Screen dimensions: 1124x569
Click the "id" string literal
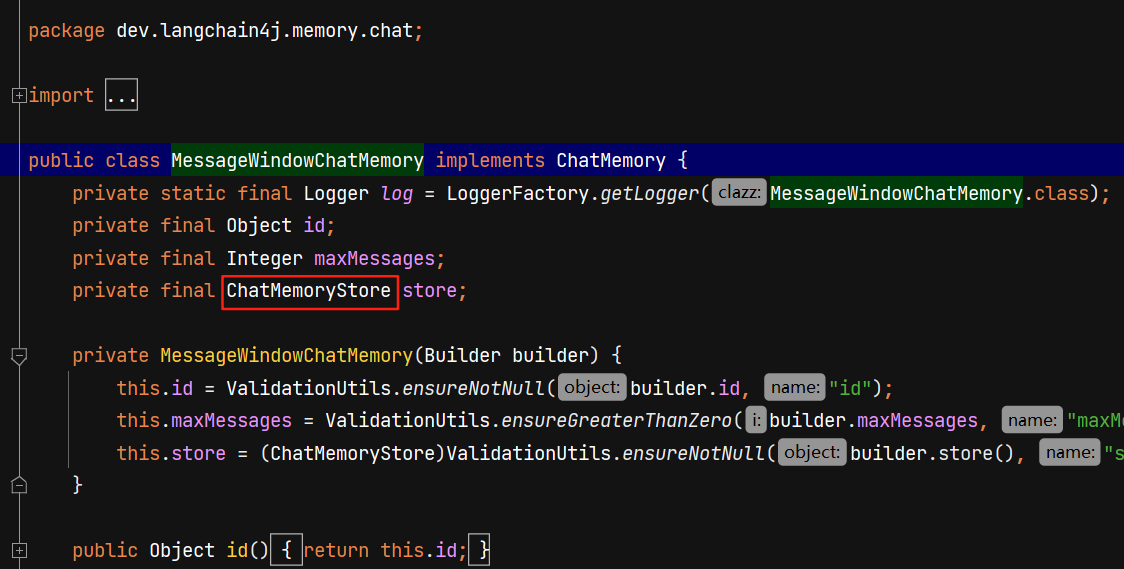click(x=850, y=388)
